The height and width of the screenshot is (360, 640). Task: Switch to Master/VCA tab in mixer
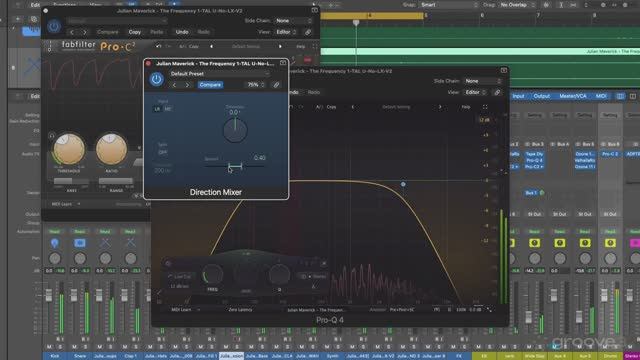(x=573, y=96)
